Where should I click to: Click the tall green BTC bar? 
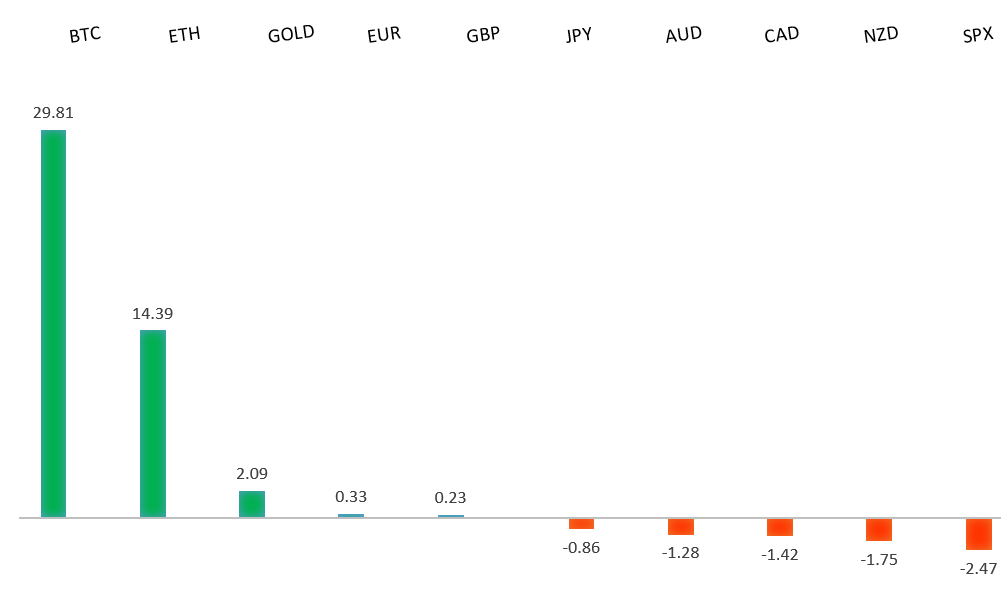click(53, 323)
